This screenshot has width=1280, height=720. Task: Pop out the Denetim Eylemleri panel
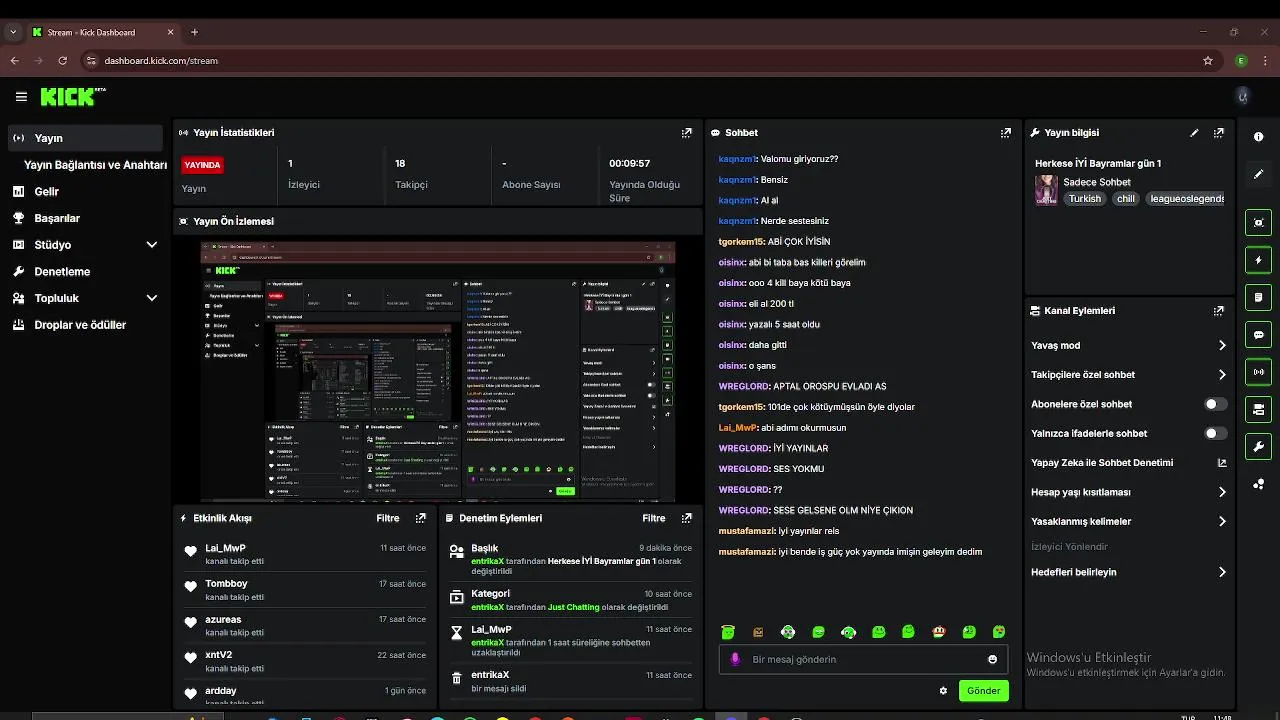[686, 518]
